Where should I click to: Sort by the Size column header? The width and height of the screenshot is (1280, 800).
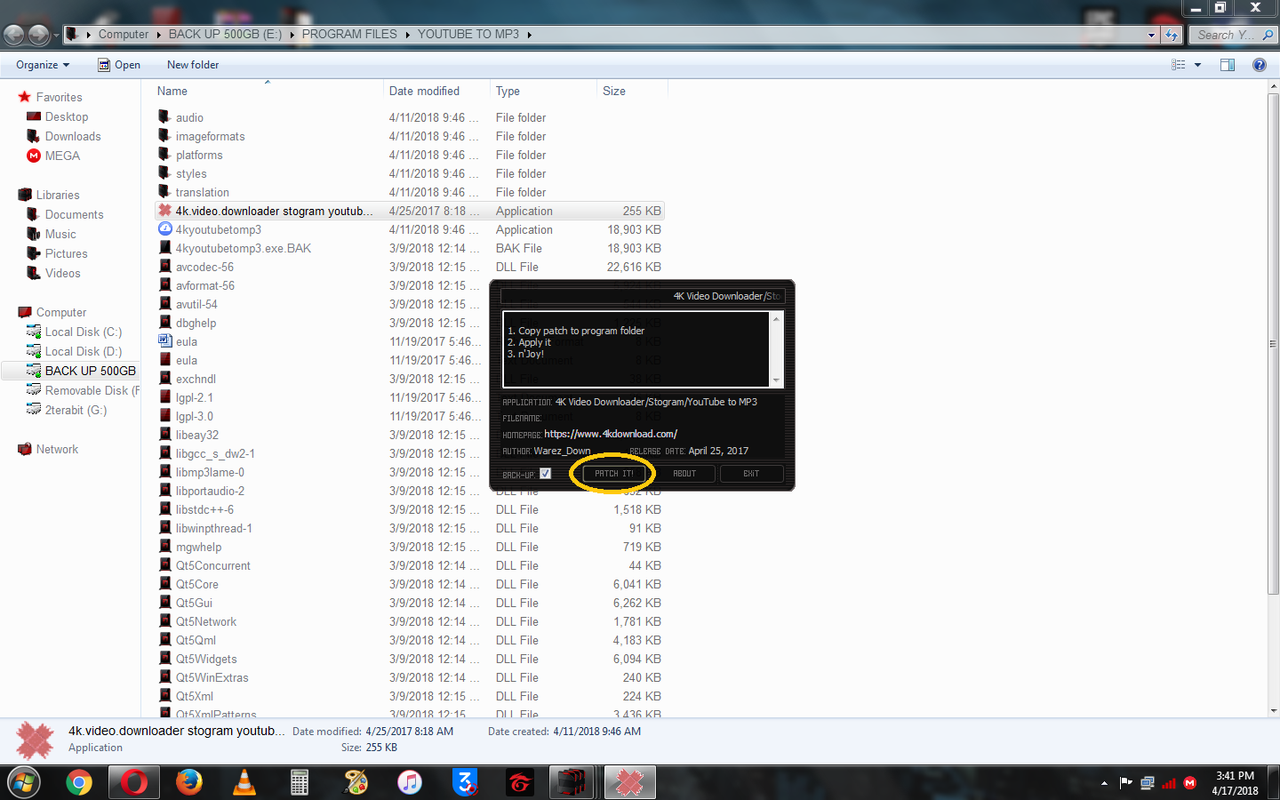click(614, 91)
